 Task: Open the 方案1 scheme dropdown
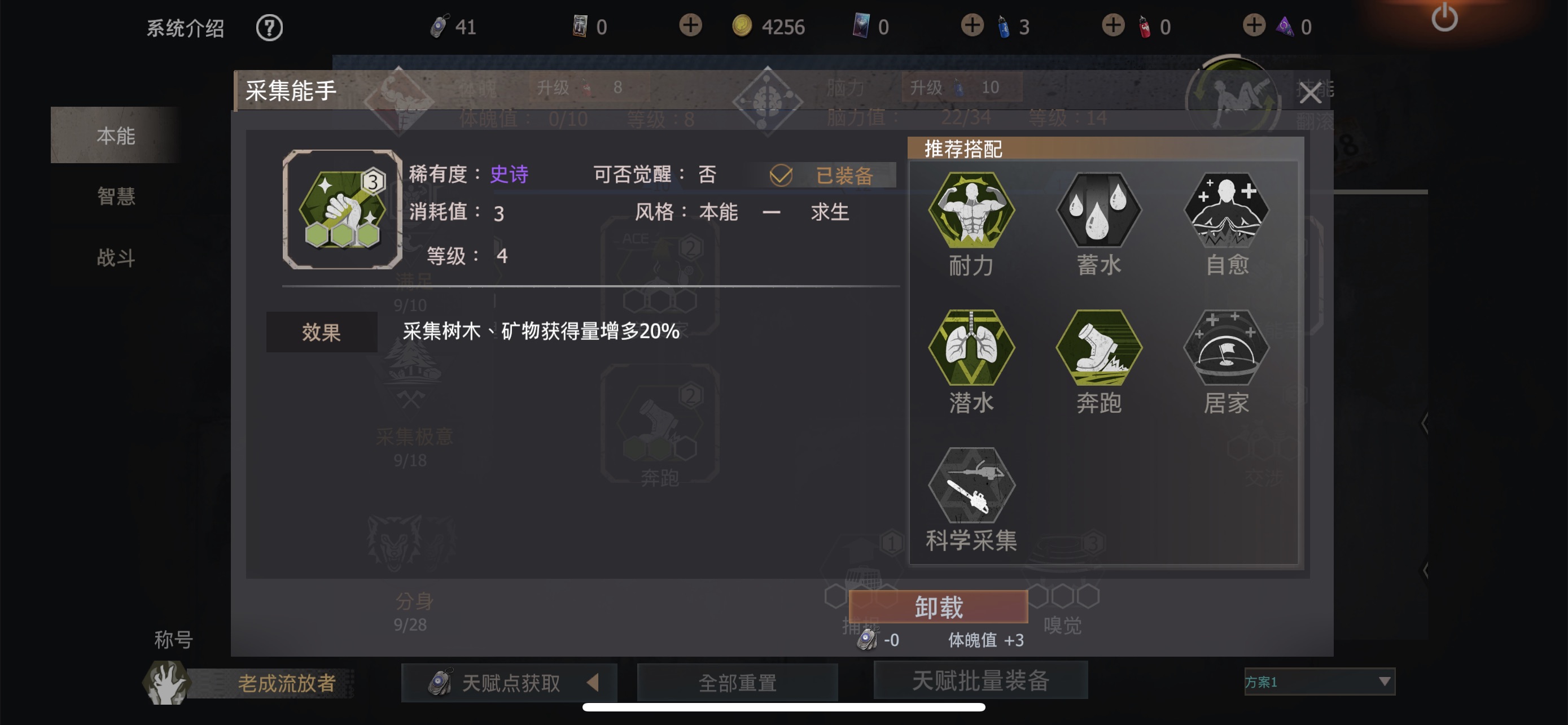tap(1319, 681)
